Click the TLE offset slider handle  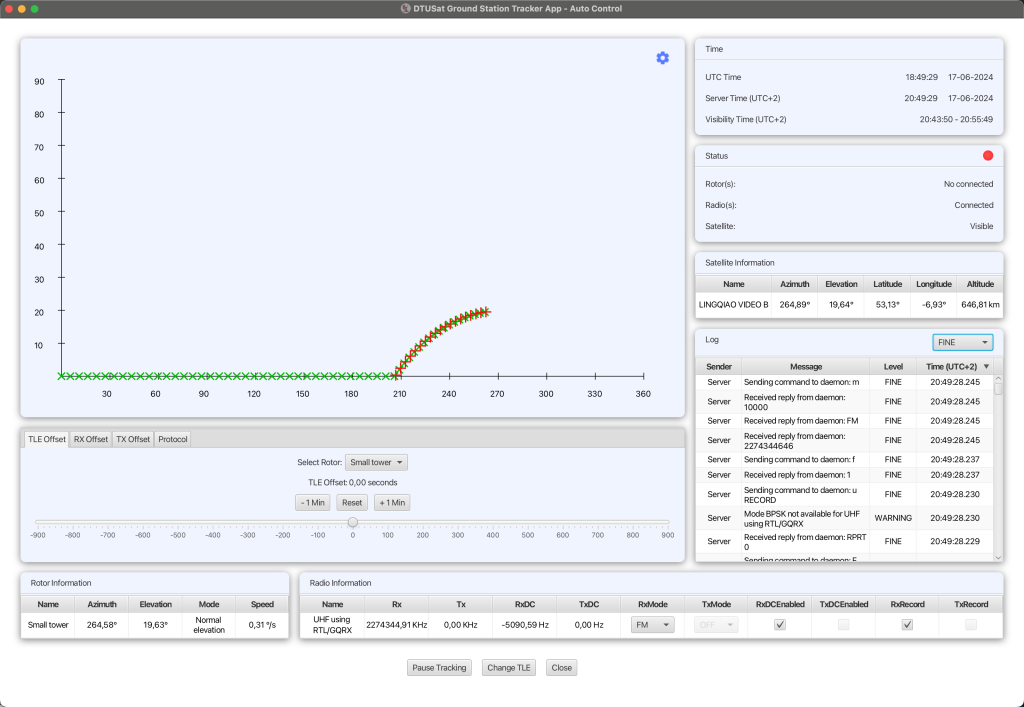coord(353,522)
